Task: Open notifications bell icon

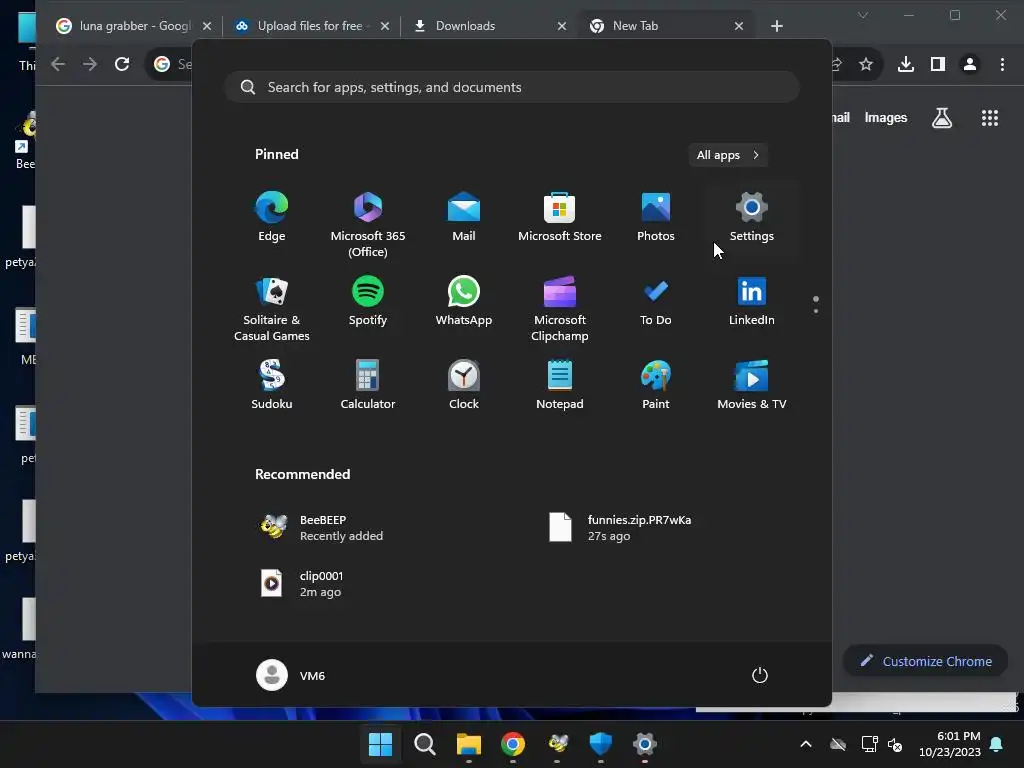Action: (x=997, y=744)
